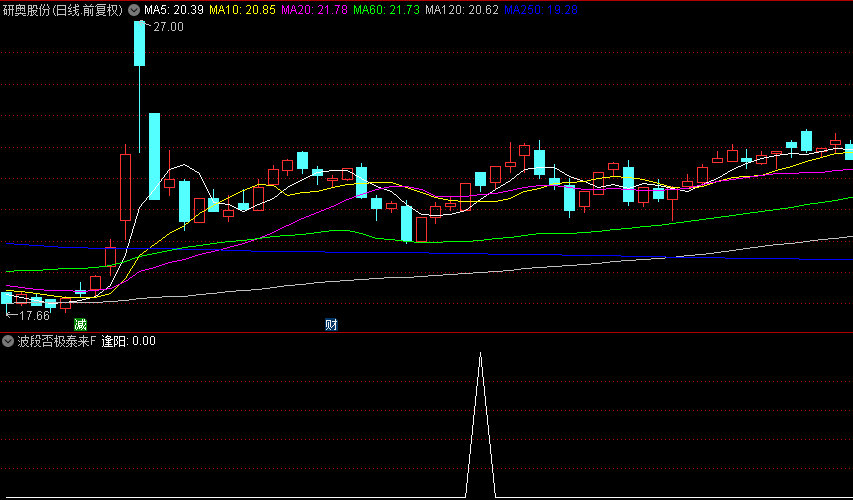The image size is (853, 500).
Task: Open the green 减 event marker
Action: click(81, 325)
